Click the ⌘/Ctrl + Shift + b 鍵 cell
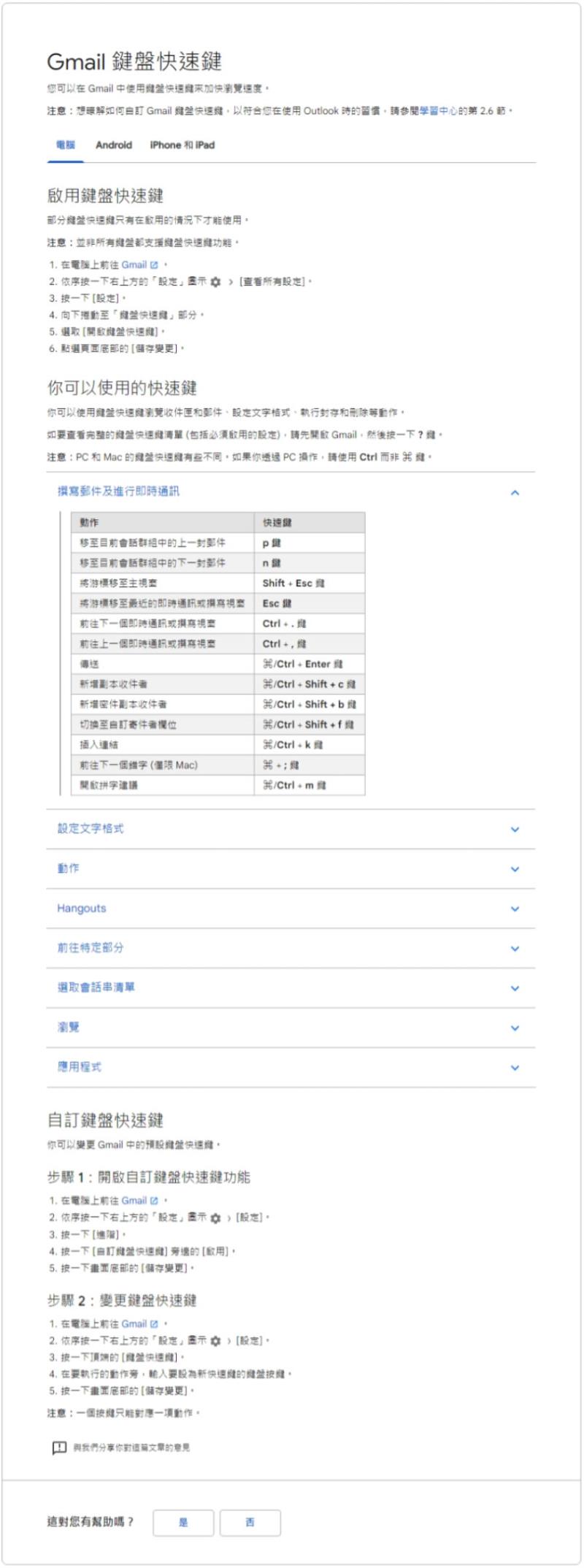 (310, 704)
